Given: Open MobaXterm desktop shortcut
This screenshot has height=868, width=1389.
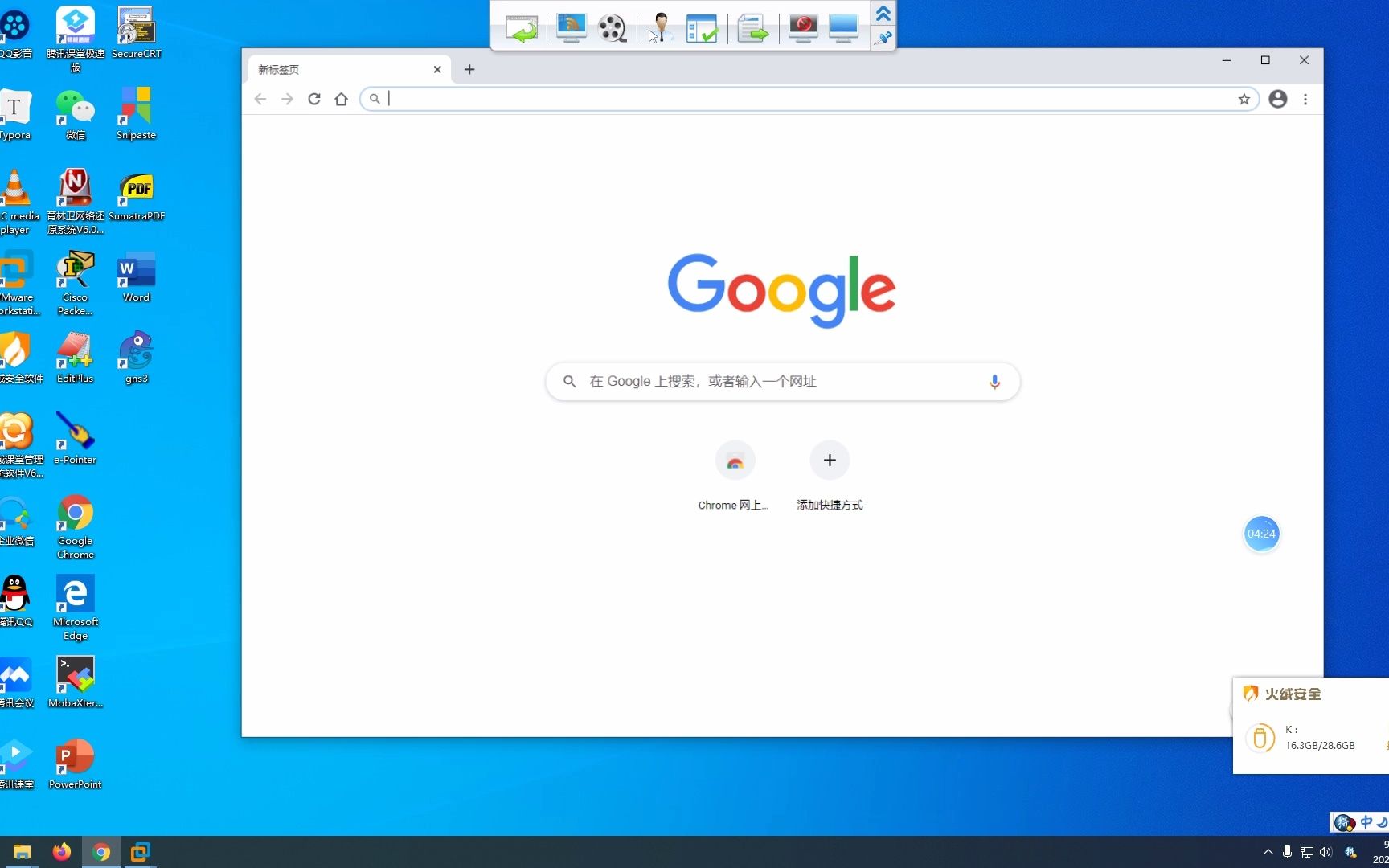Looking at the screenshot, I should pyautogui.click(x=76, y=682).
